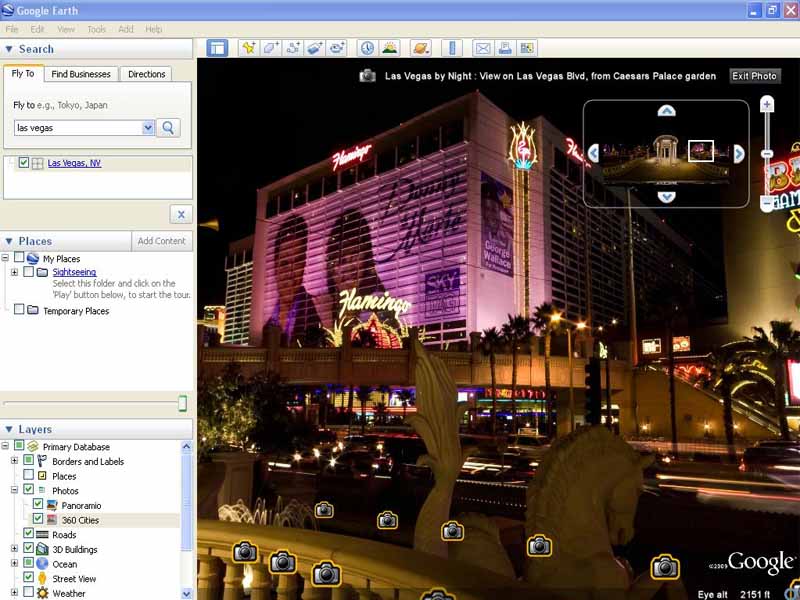This screenshot has height=600, width=800.
Task: Click the Email envelope toolbar icon
Action: pyautogui.click(x=483, y=48)
